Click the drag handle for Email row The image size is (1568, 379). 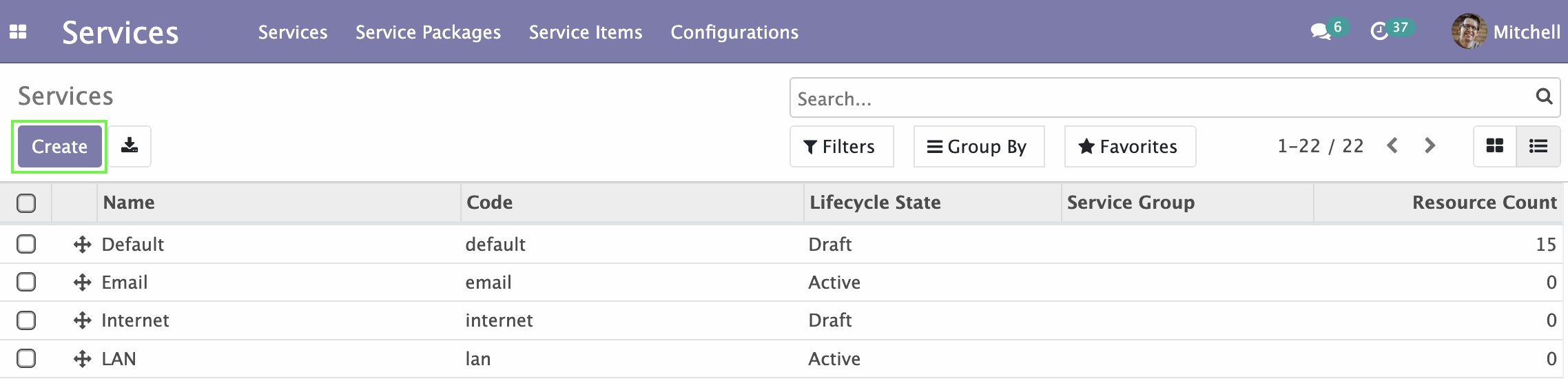tap(83, 283)
